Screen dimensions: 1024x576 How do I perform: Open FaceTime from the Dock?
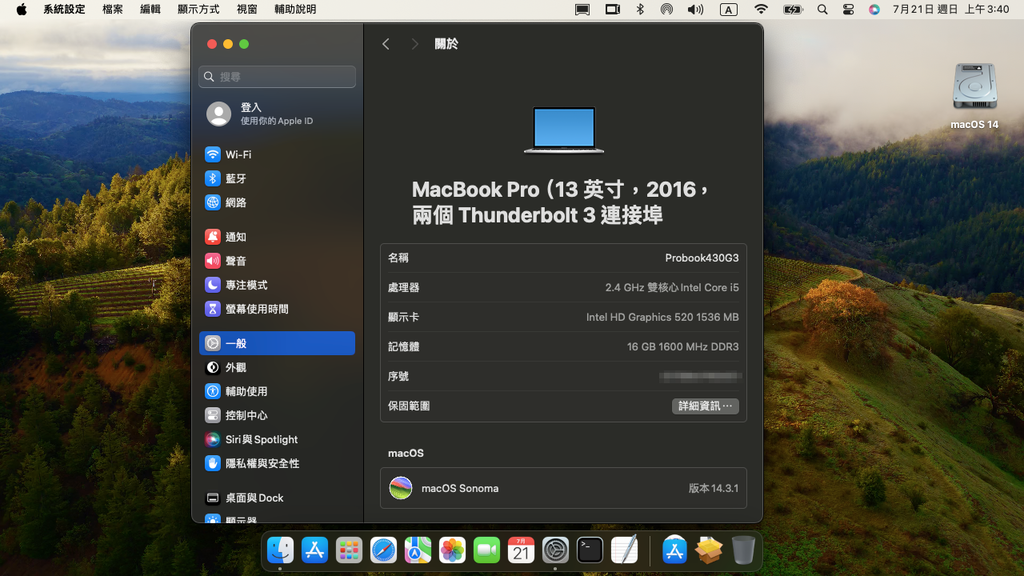[x=487, y=550]
